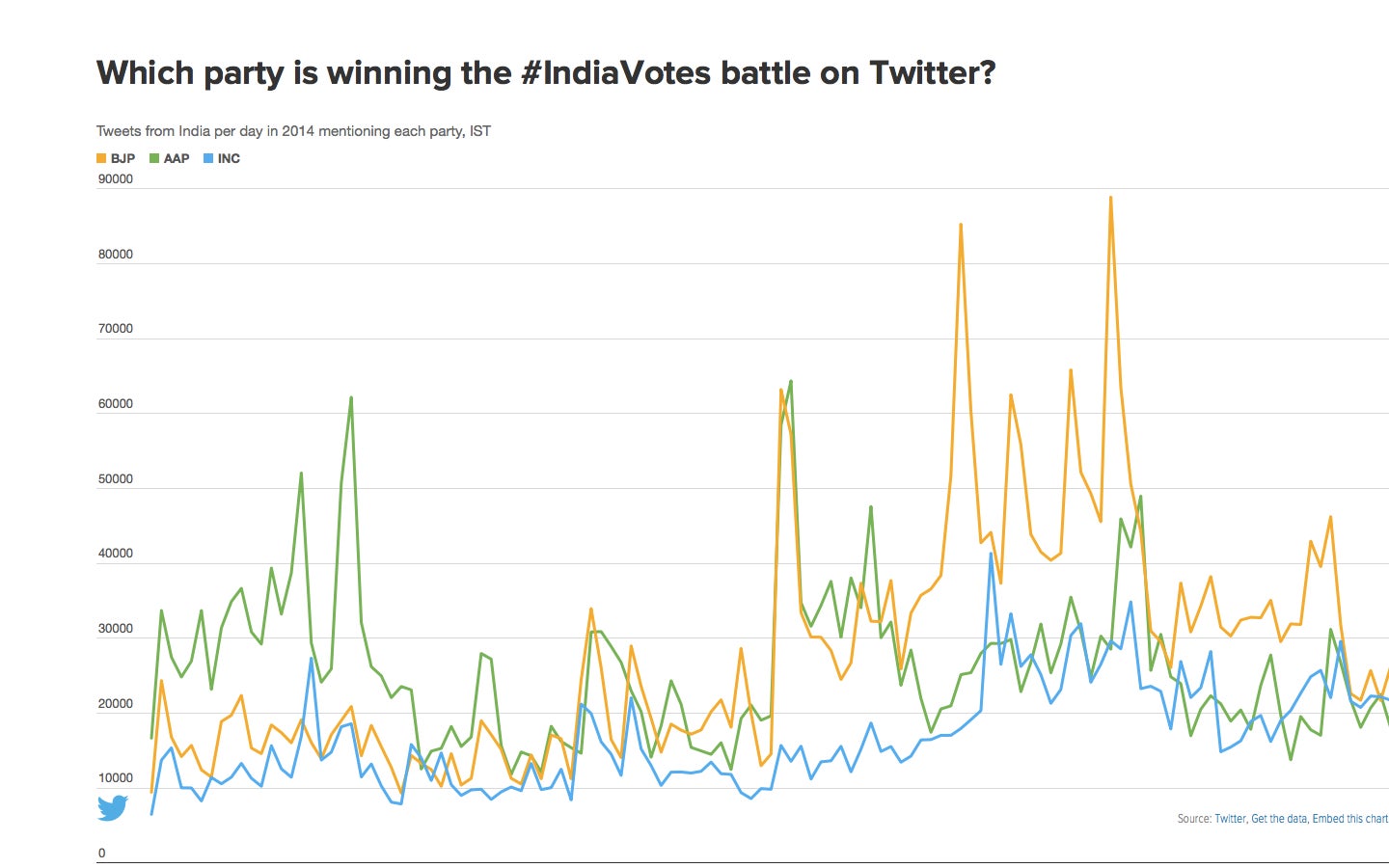Click the 50000 y-axis label

tap(116, 479)
